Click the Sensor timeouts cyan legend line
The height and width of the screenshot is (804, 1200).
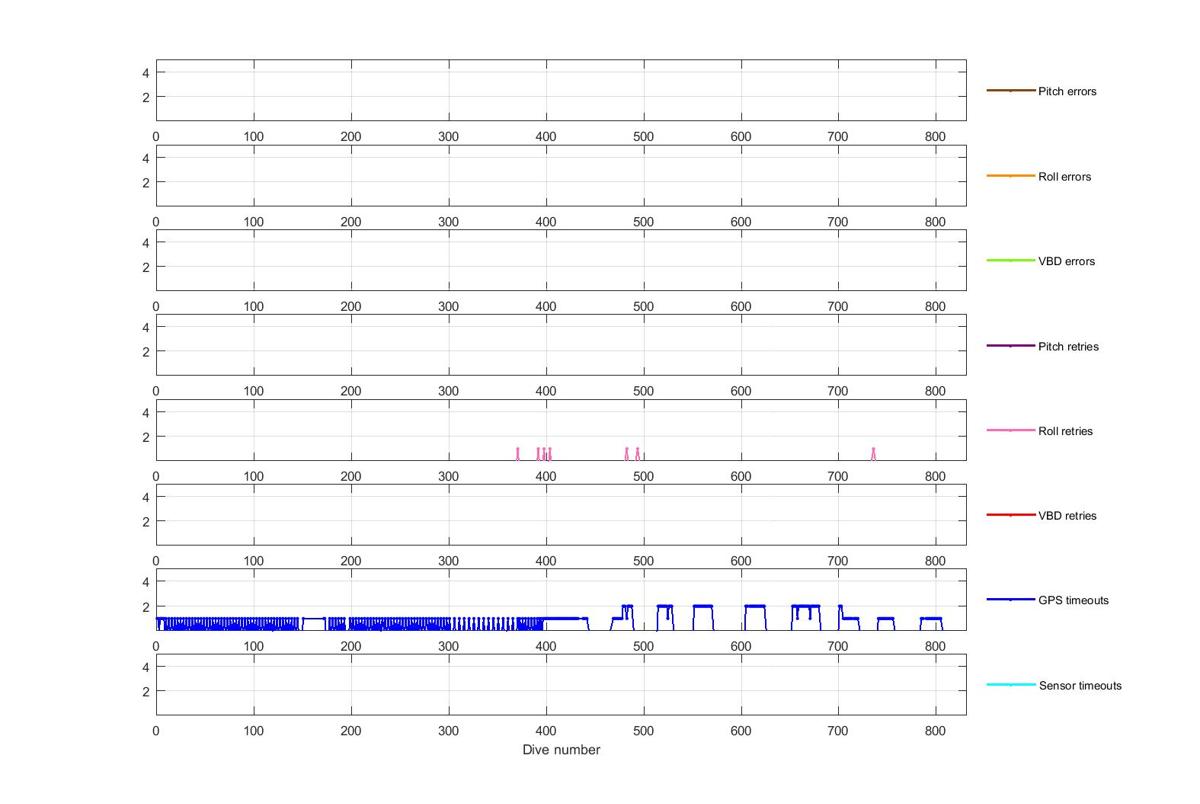pyautogui.click(x=1010, y=685)
